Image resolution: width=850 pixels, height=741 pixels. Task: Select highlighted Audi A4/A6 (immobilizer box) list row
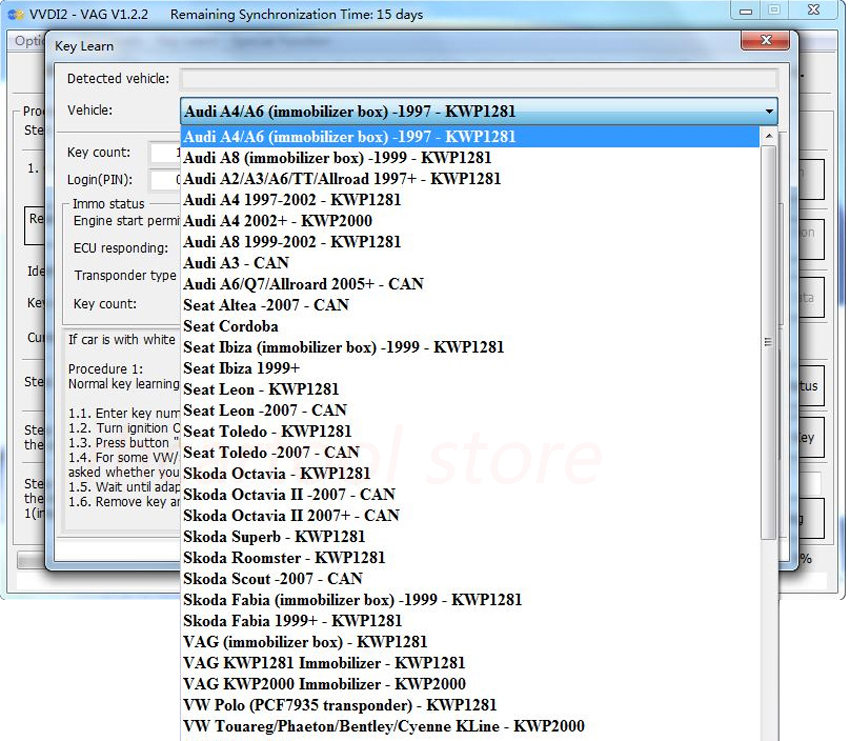470,137
